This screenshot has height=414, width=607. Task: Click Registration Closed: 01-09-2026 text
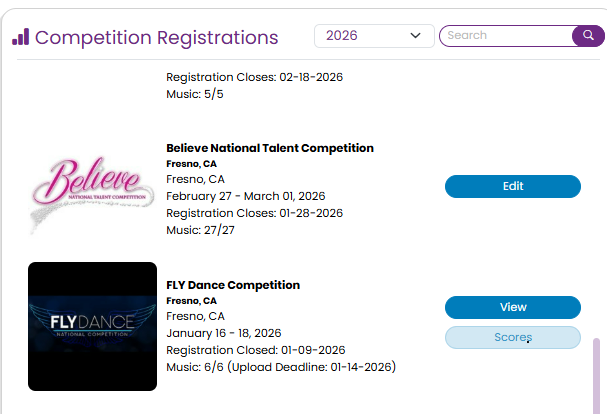(254, 350)
